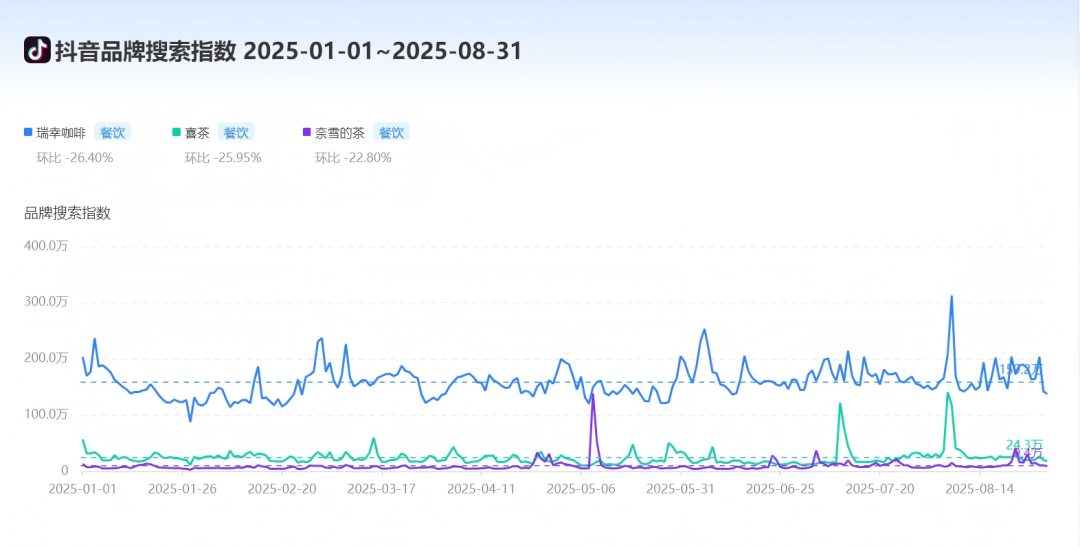Screen dimensions: 1080x547
Task: Click the 2025-08-14 x-axis date
Action: tap(979, 488)
